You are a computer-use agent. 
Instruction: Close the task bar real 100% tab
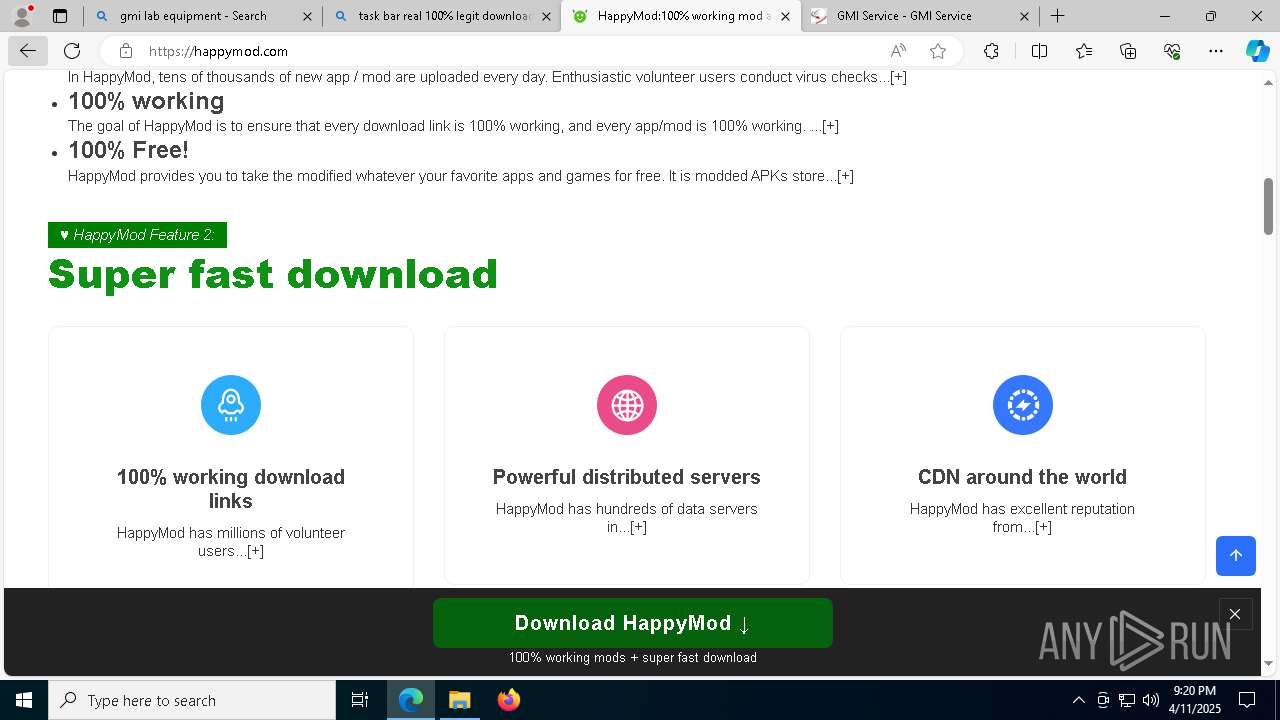coord(546,16)
